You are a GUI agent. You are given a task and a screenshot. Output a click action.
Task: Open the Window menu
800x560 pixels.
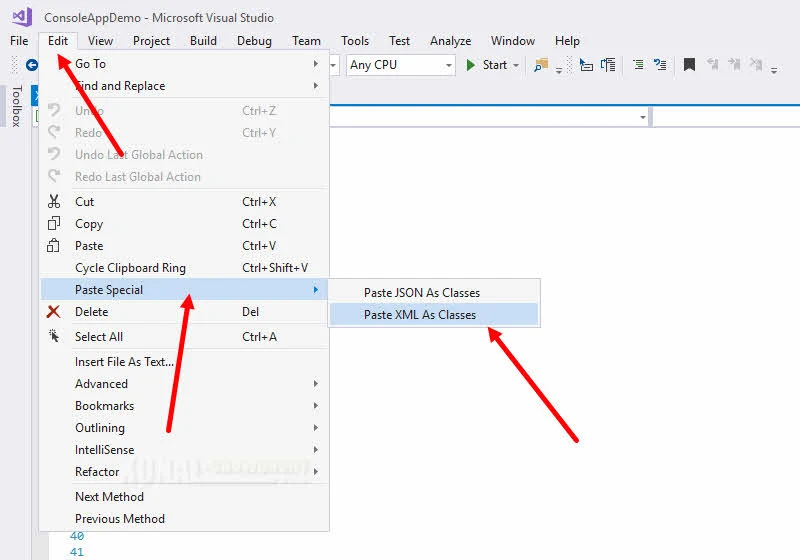coord(513,41)
